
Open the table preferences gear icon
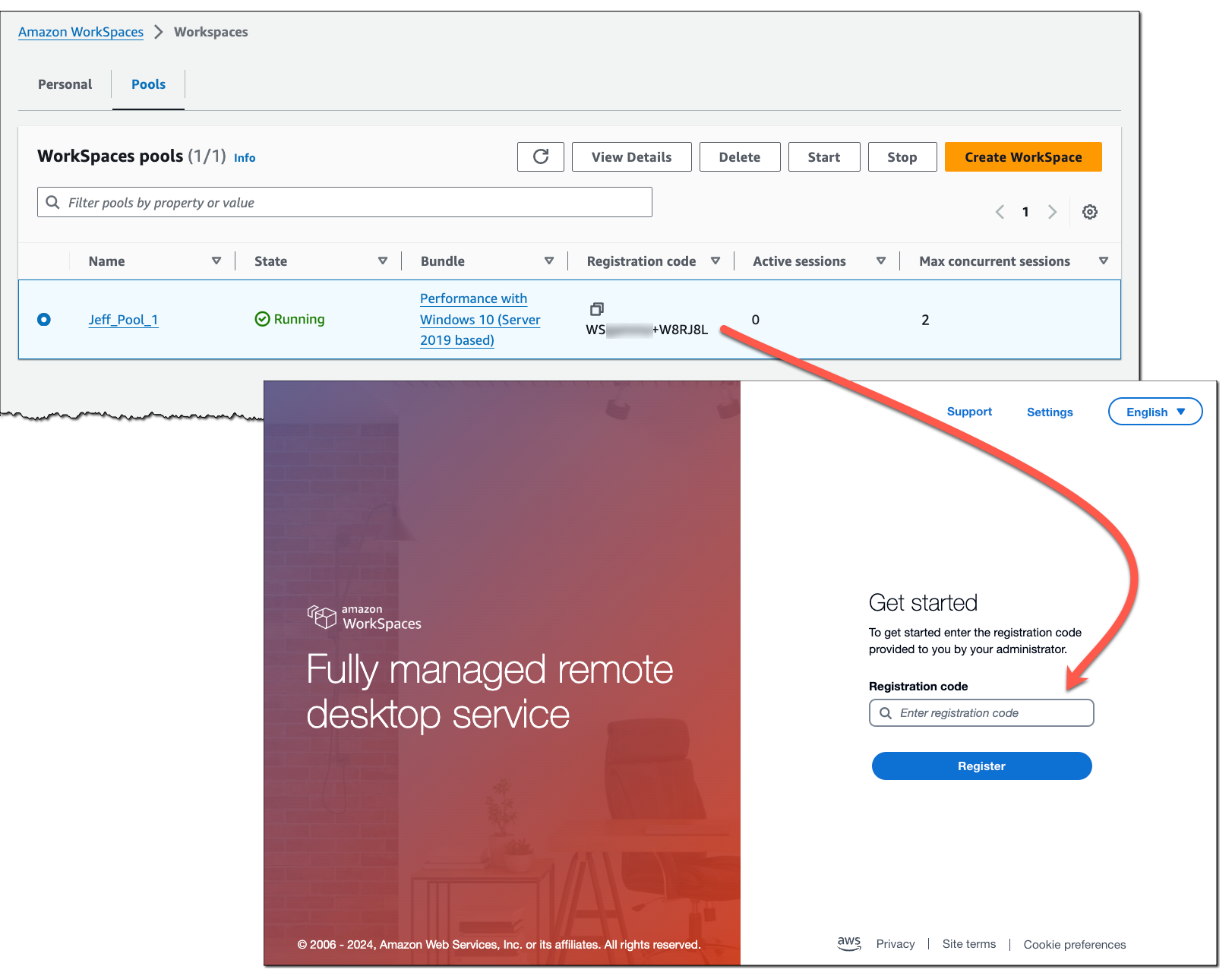pyautogui.click(x=1090, y=212)
